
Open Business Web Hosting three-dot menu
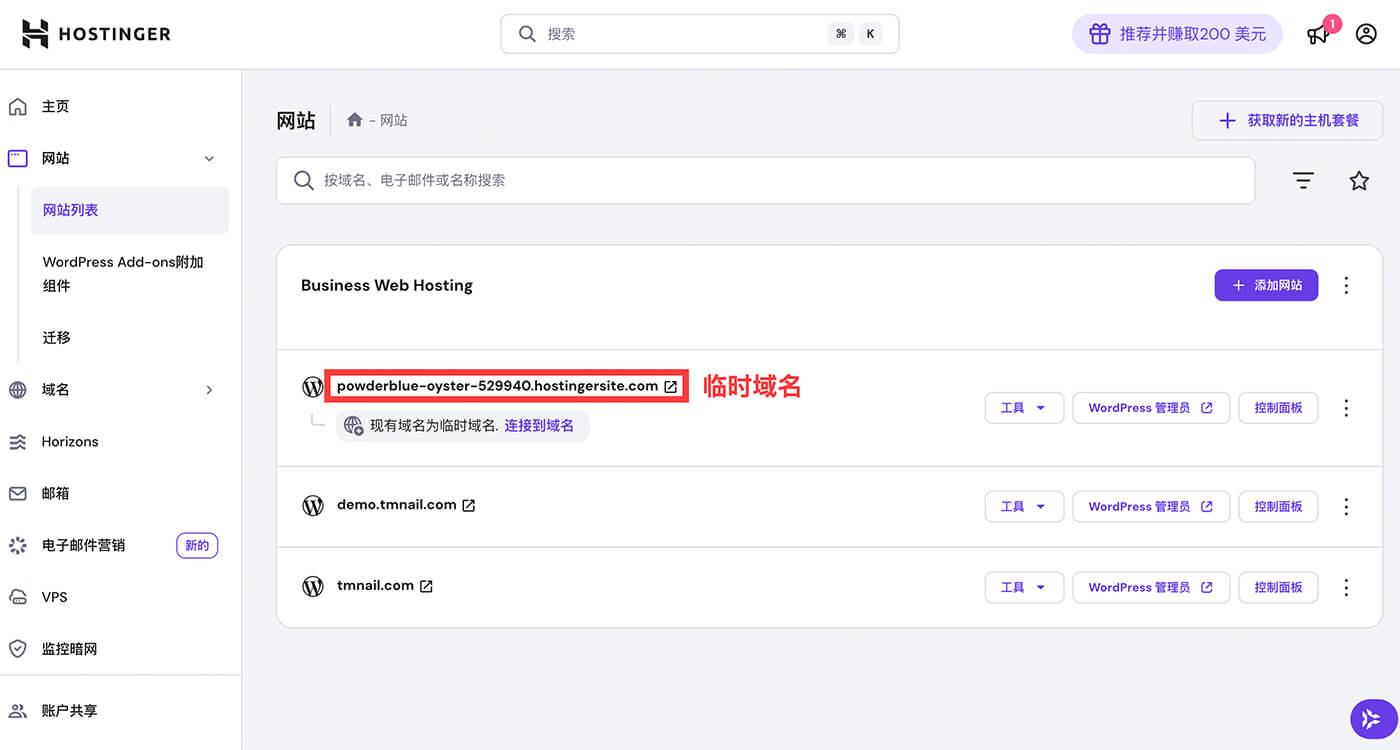pos(1346,286)
